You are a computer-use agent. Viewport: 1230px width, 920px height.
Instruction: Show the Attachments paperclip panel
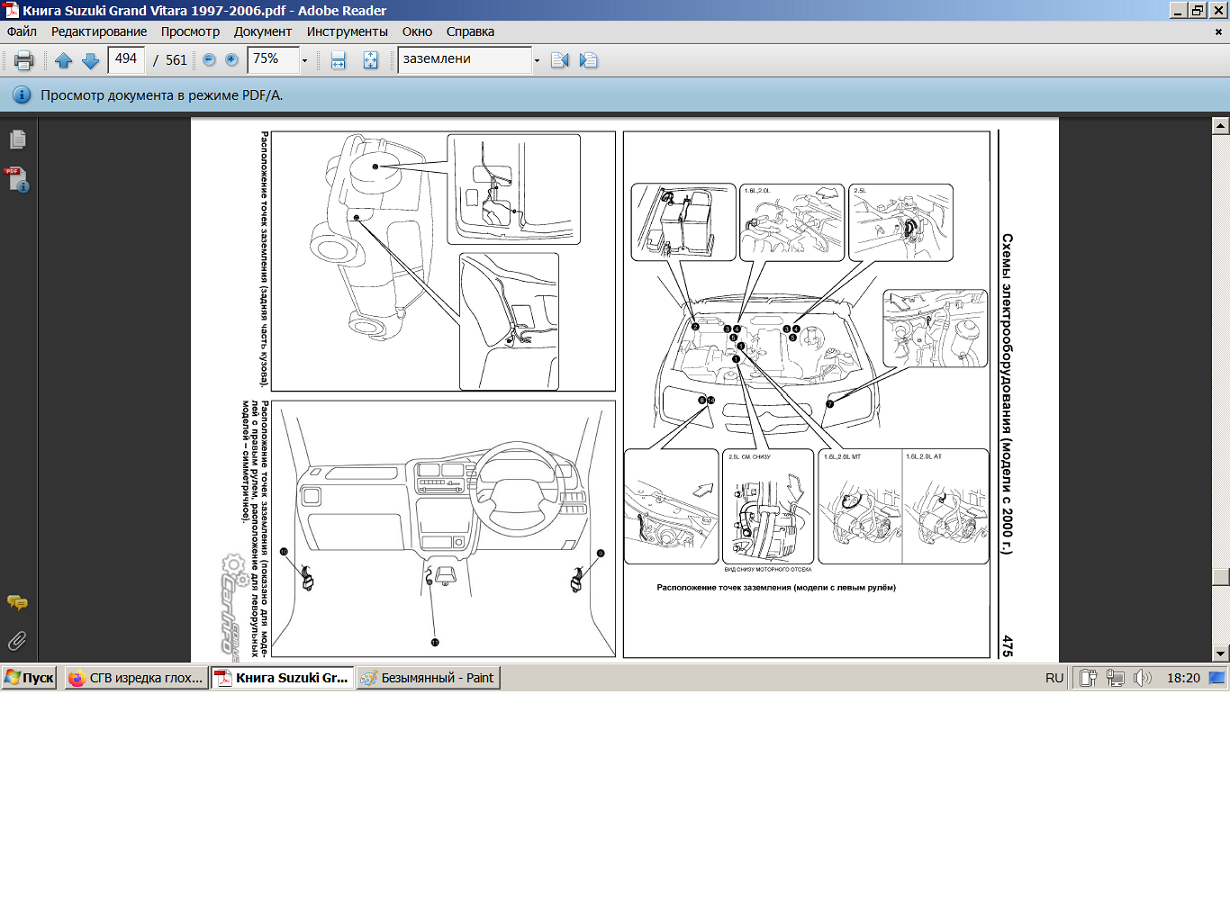pos(17,641)
